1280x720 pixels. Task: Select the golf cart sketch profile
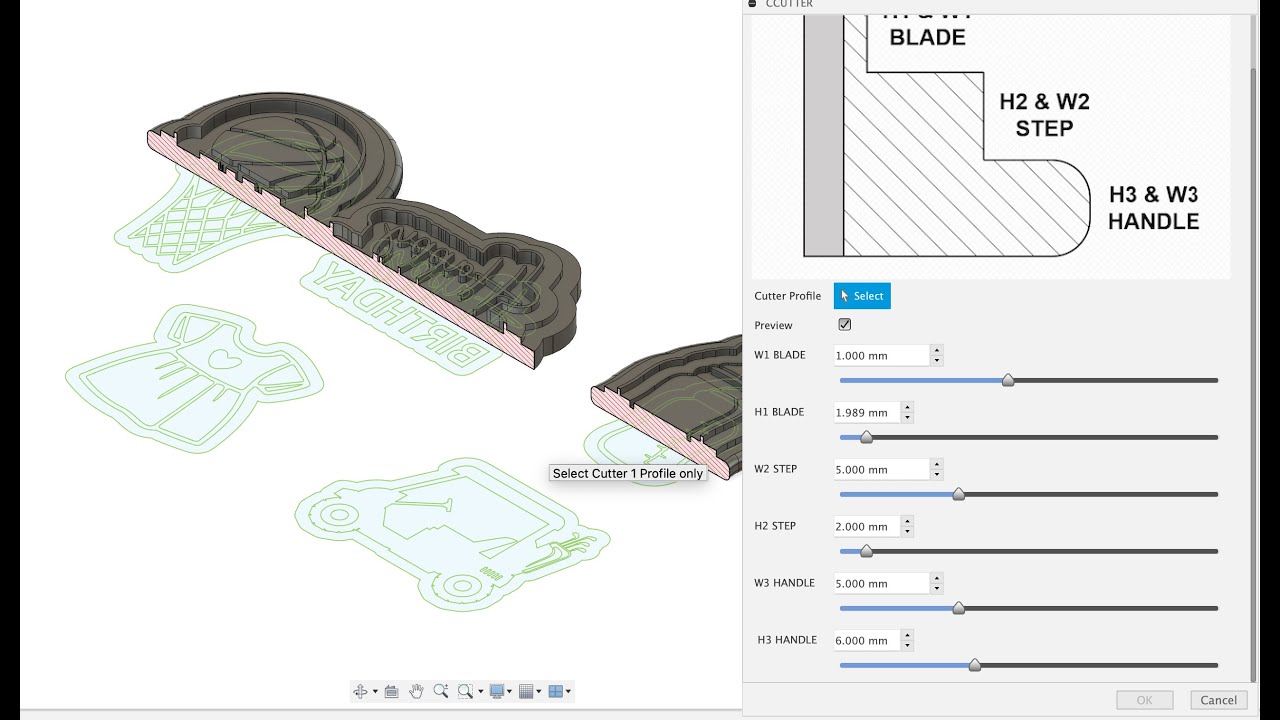click(452, 535)
